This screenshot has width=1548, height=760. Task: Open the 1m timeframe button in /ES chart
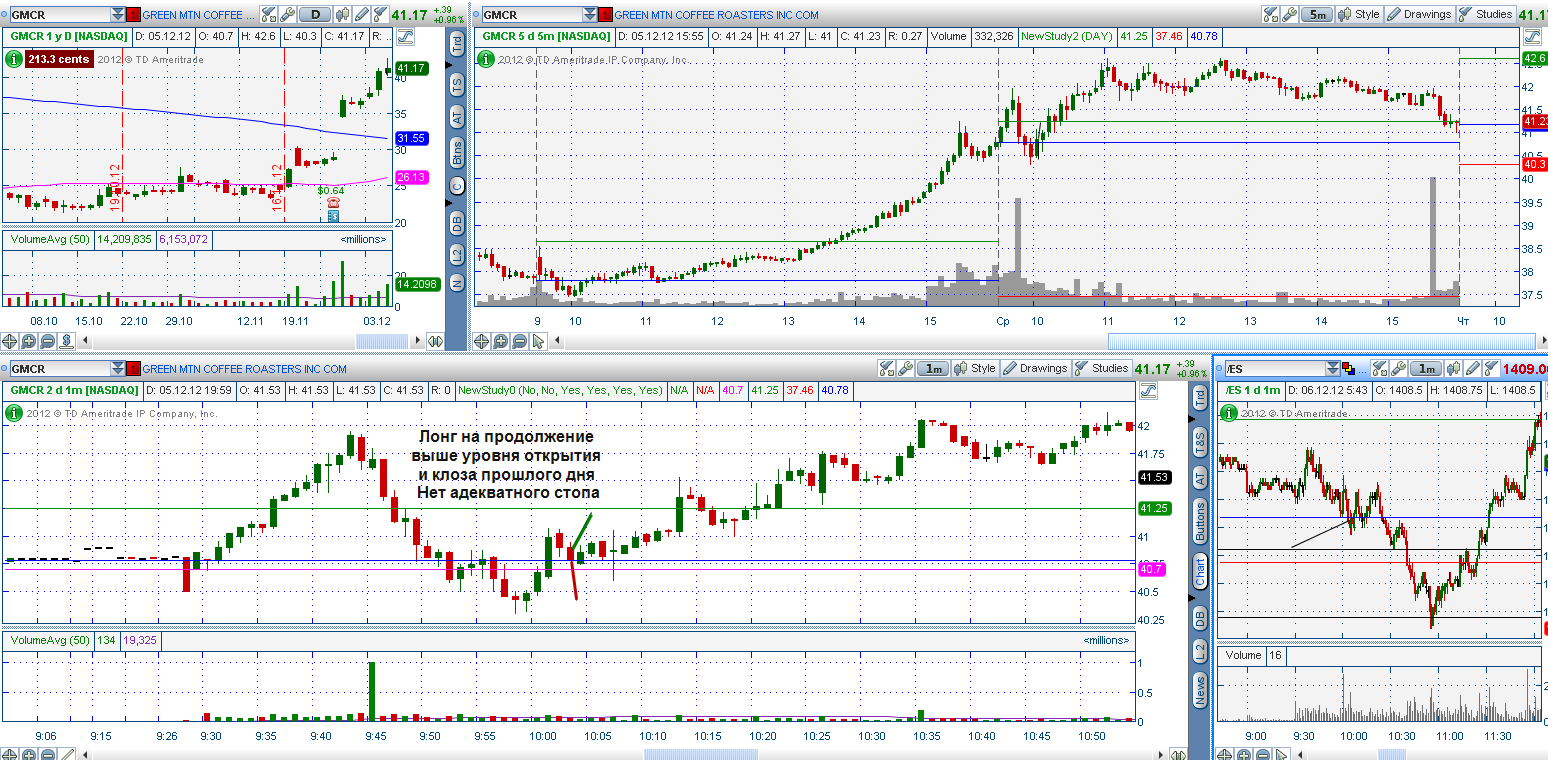[x=1428, y=368]
